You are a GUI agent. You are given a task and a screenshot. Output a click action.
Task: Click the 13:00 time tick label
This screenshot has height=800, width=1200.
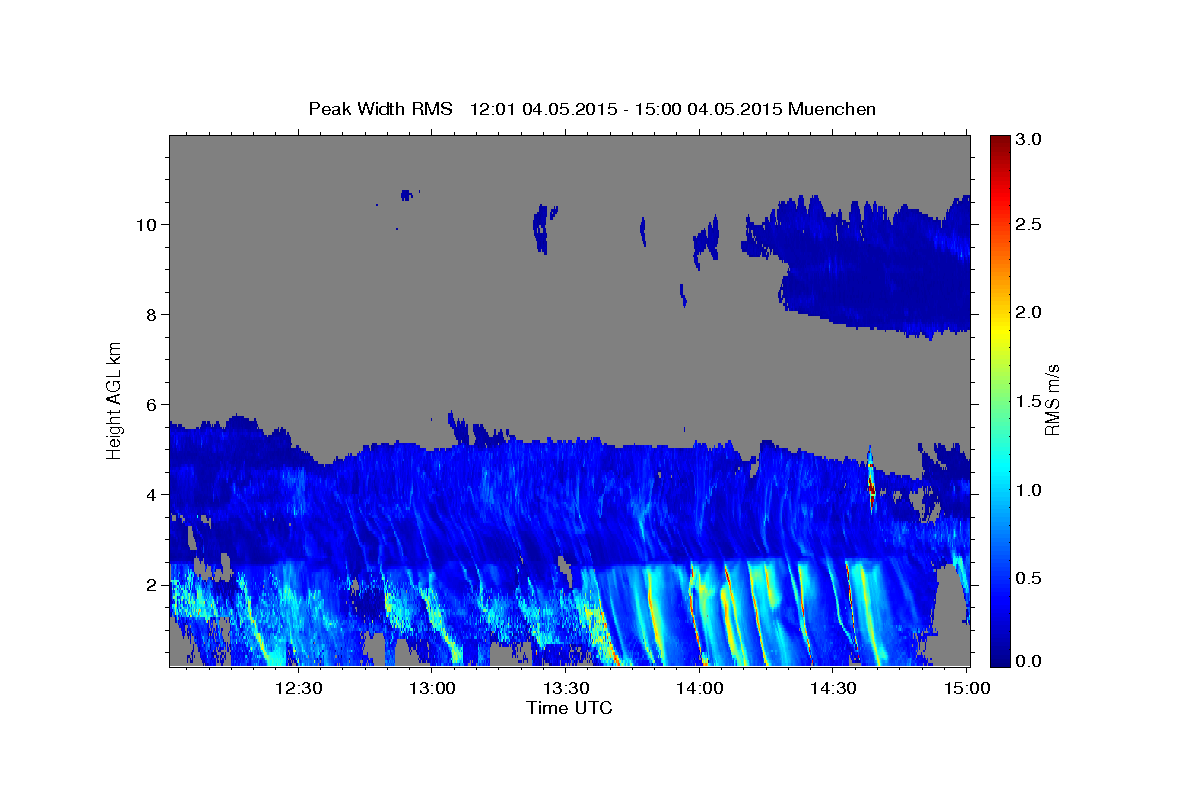(x=432, y=688)
